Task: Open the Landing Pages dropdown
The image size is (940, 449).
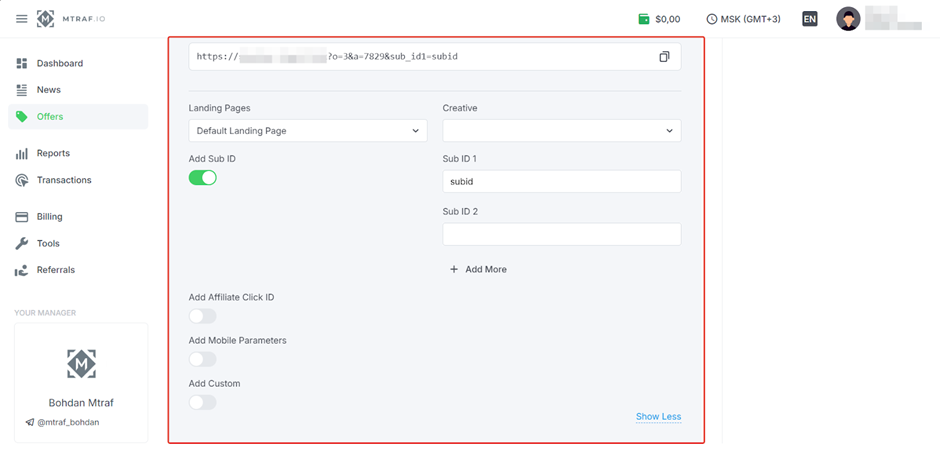Action: pos(307,131)
